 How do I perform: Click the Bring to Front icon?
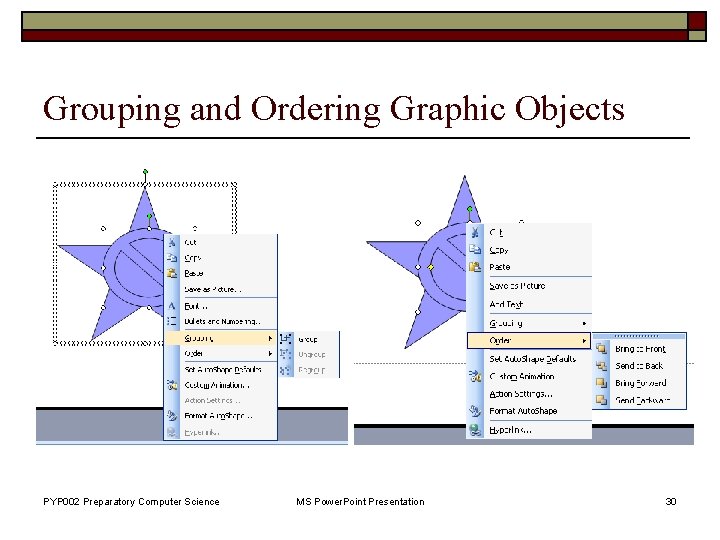[601, 349]
